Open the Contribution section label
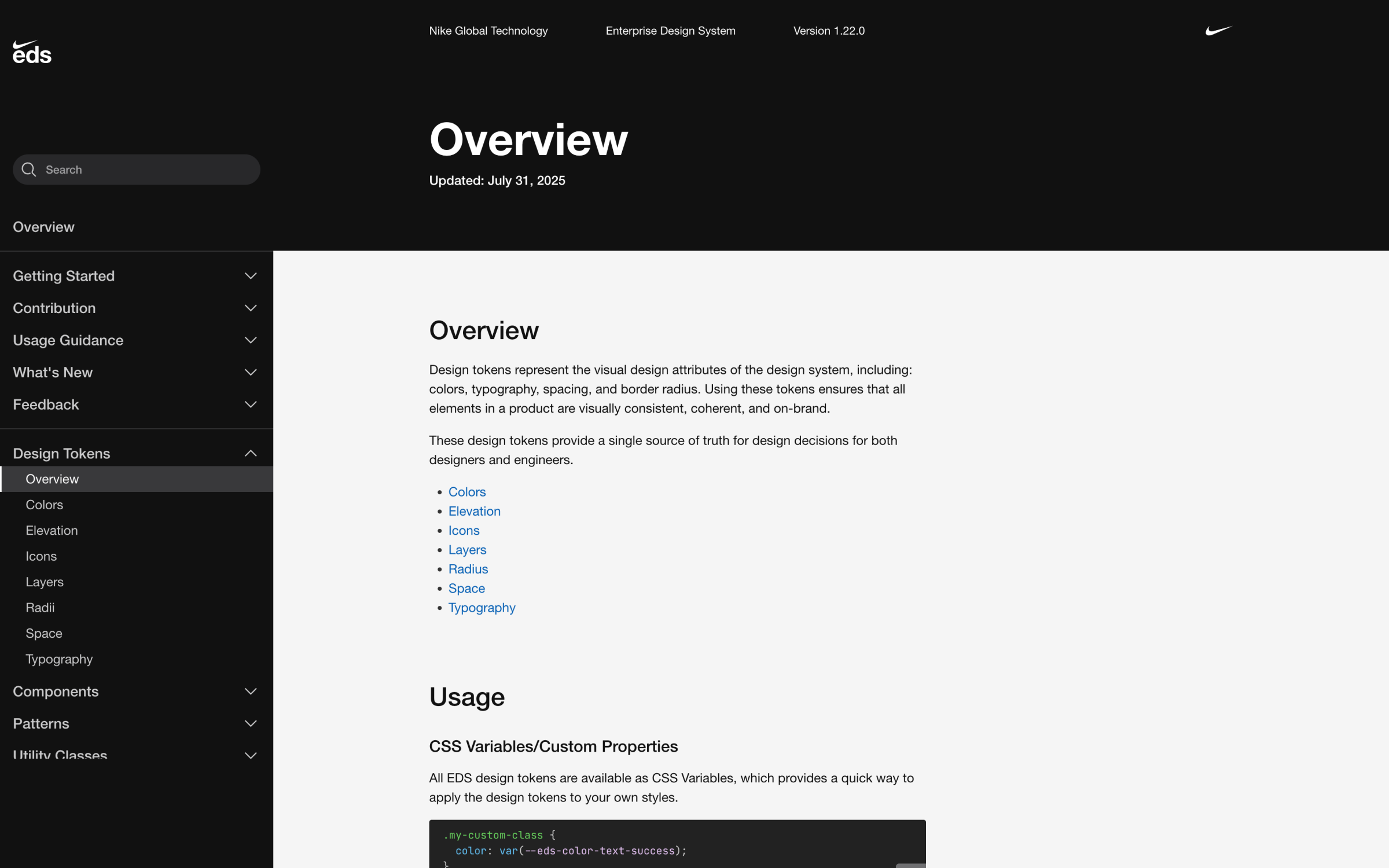The image size is (1389, 868). point(54,308)
